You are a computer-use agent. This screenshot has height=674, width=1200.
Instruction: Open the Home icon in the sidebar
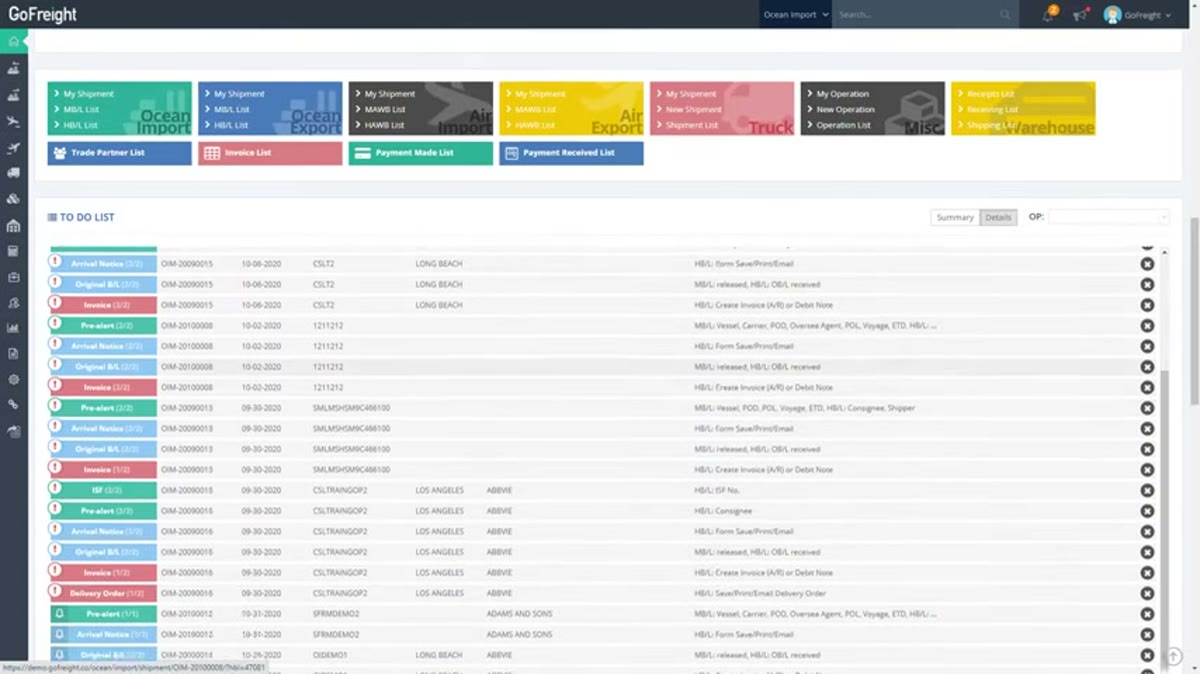[13, 41]
